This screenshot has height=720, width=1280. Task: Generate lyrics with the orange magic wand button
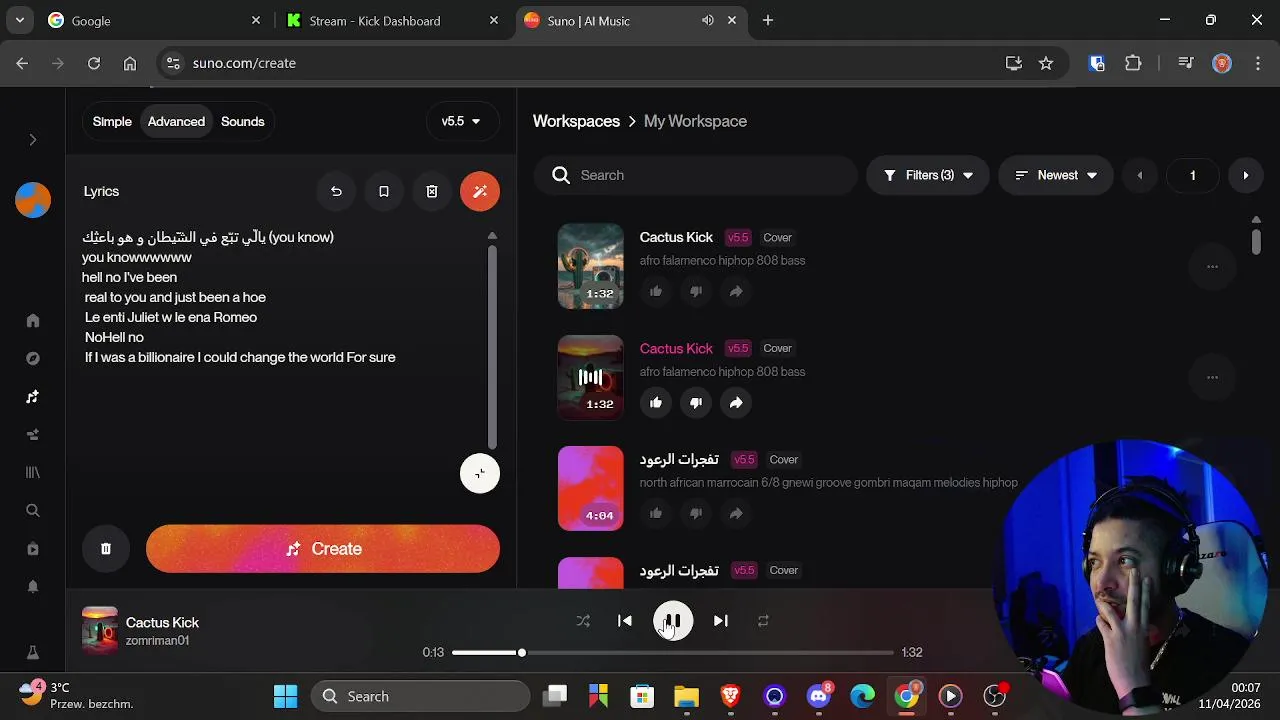[480, 192]
